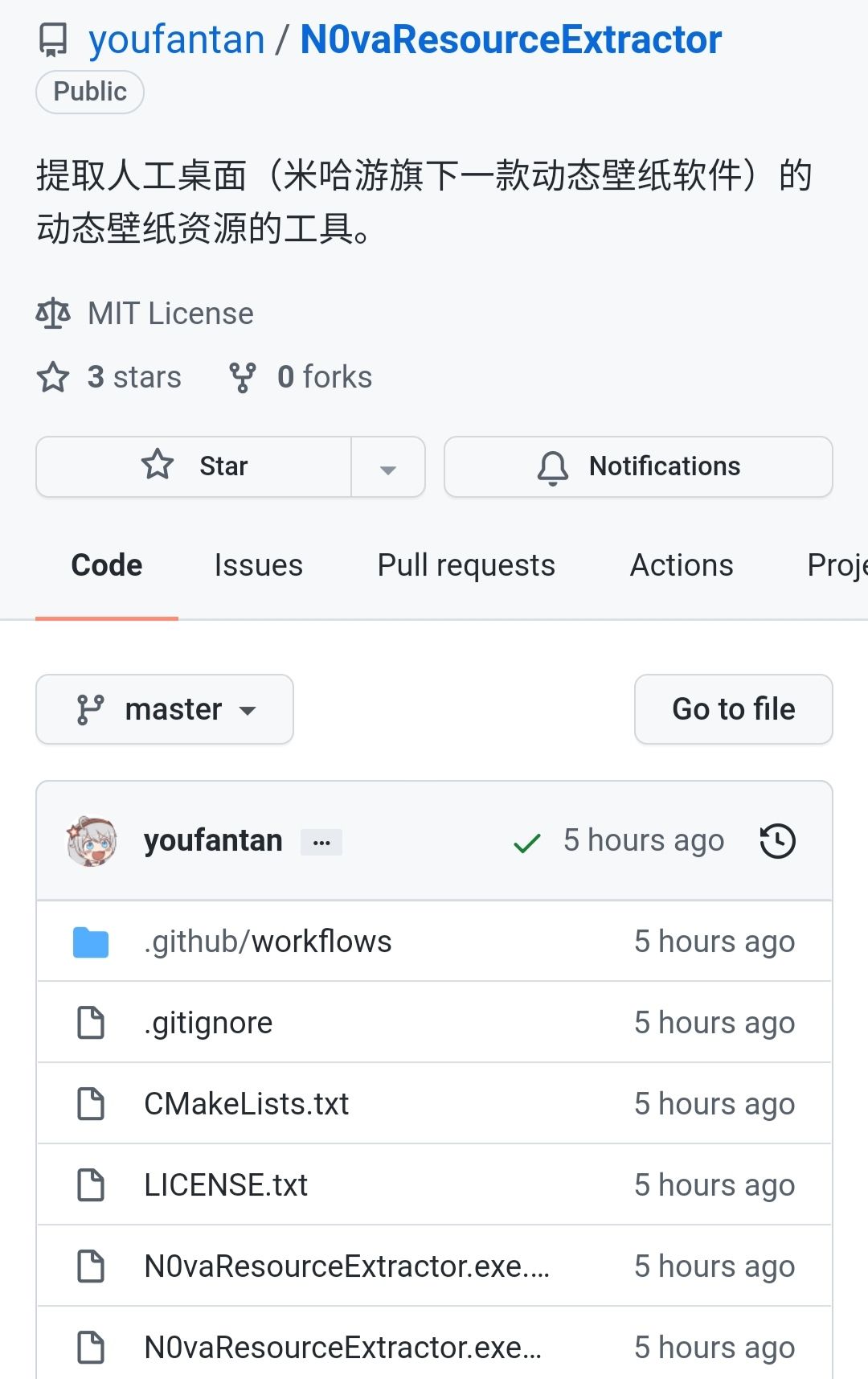The height and width of the screenshot is (1379, 868).
Task: Open the master branch selector
Action: point(165,709)
